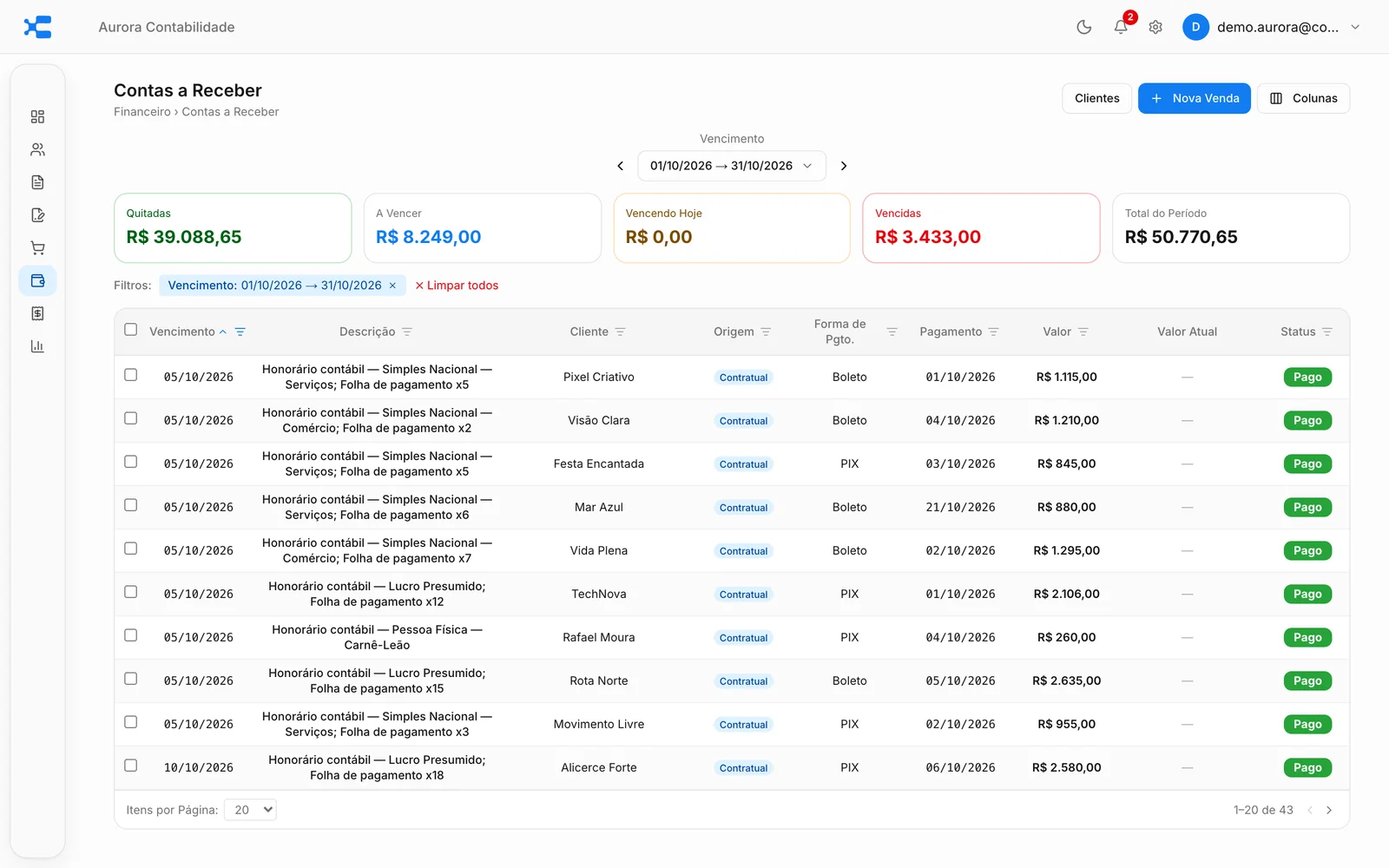Open items per page dropdown
1389x868 pixels.
[250, 810]
